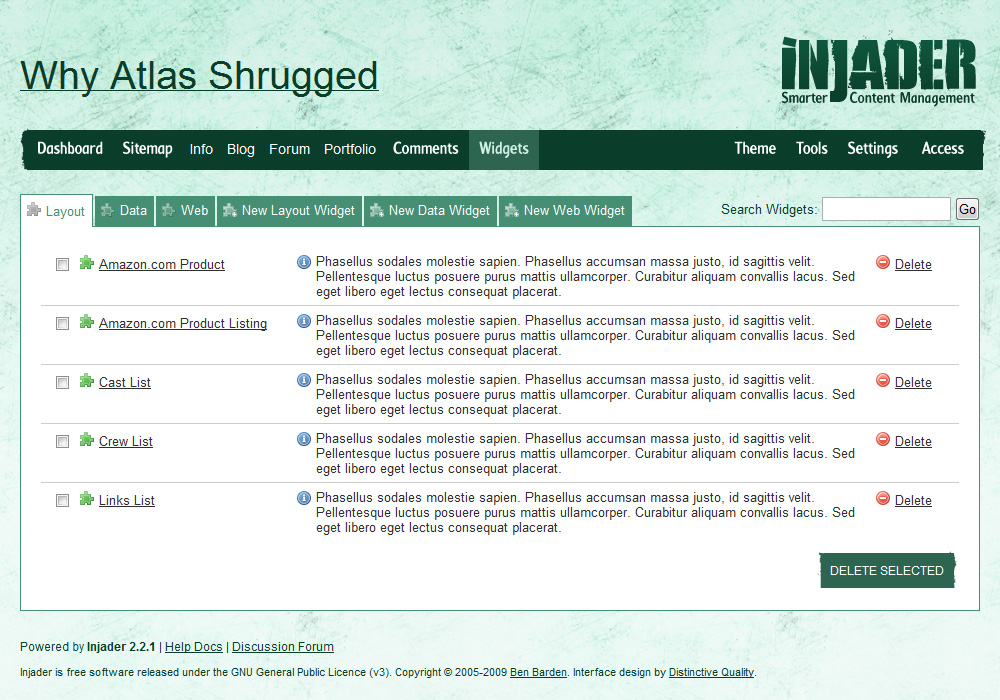This screenshot has width=1000, height=700.
Task: Open the Amazon.com Product Listing link
Action: (182, 324)
